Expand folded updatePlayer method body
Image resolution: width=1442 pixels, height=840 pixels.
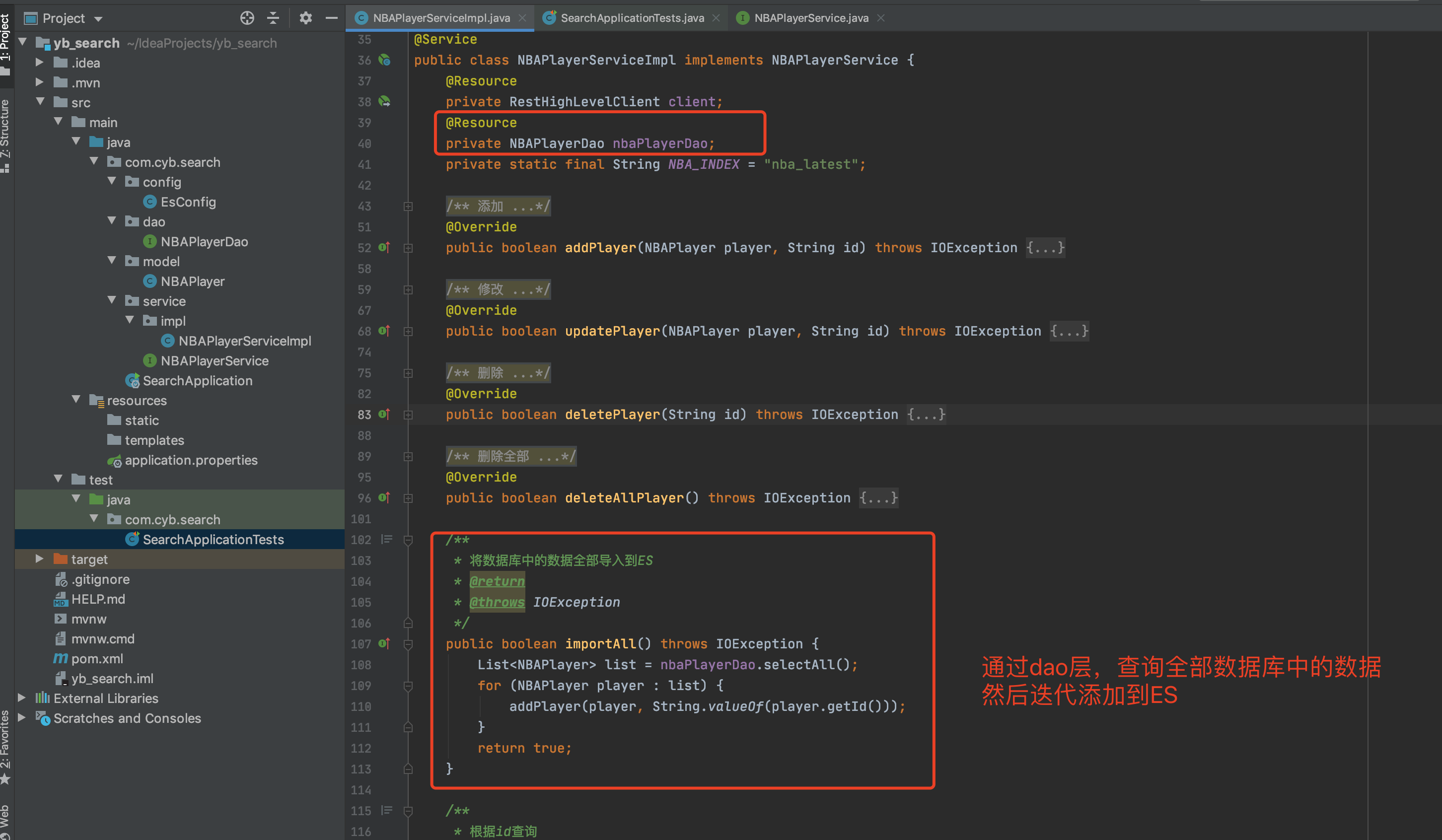pos(408,332)
